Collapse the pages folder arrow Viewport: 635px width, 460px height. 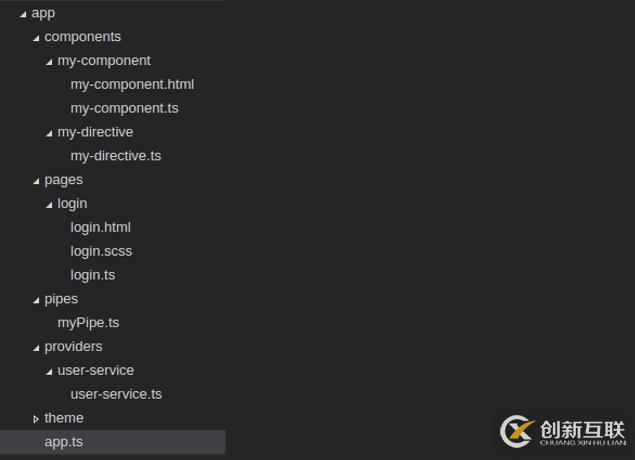point(36,181)
